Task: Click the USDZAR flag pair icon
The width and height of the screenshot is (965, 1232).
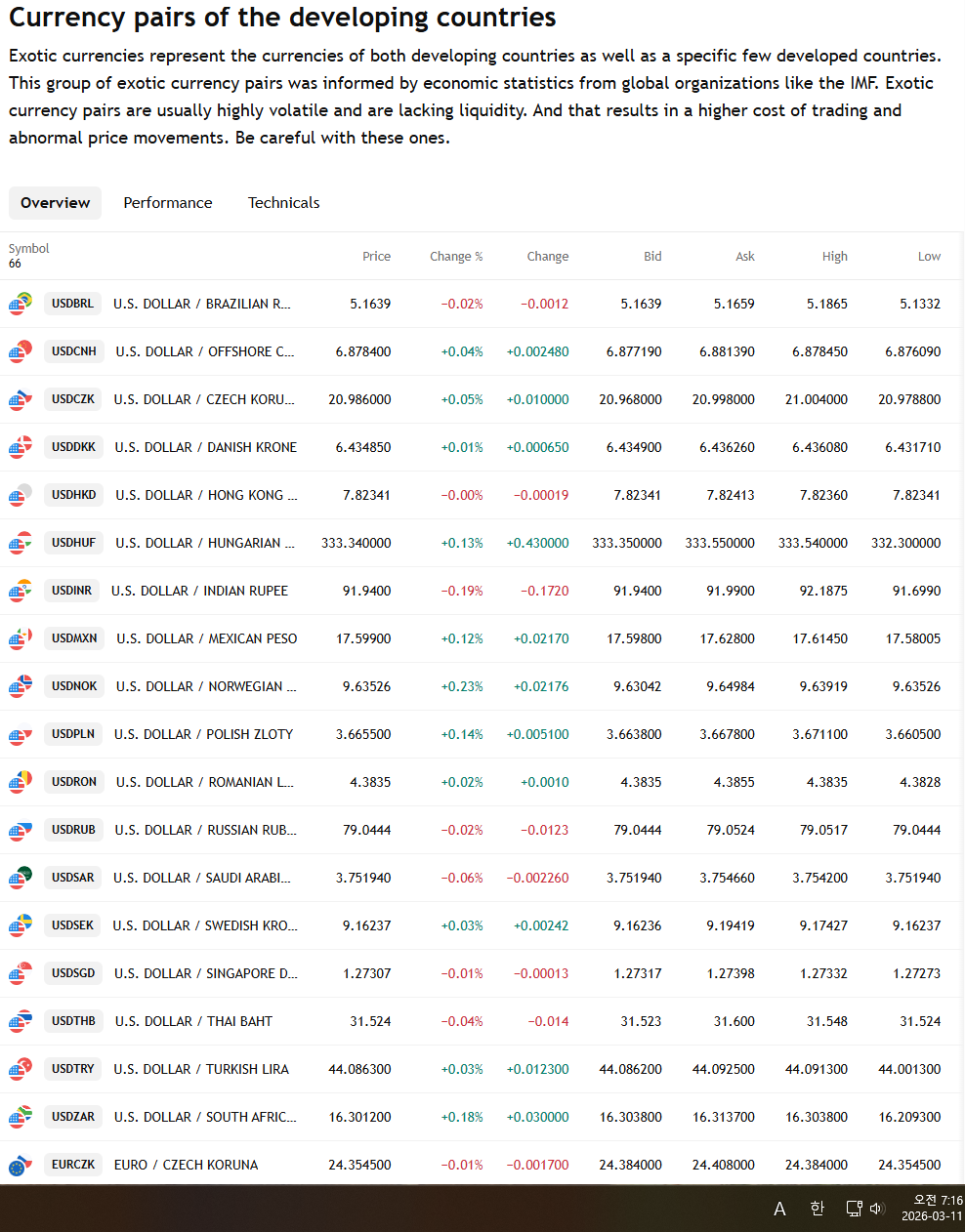Action: [x=21, y=1117]
